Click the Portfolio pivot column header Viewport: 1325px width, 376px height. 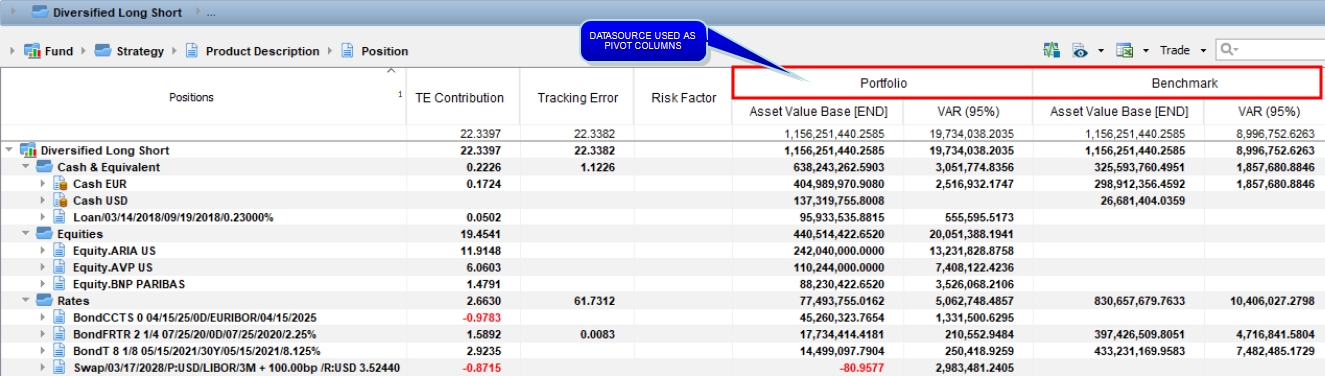point(883,83)
